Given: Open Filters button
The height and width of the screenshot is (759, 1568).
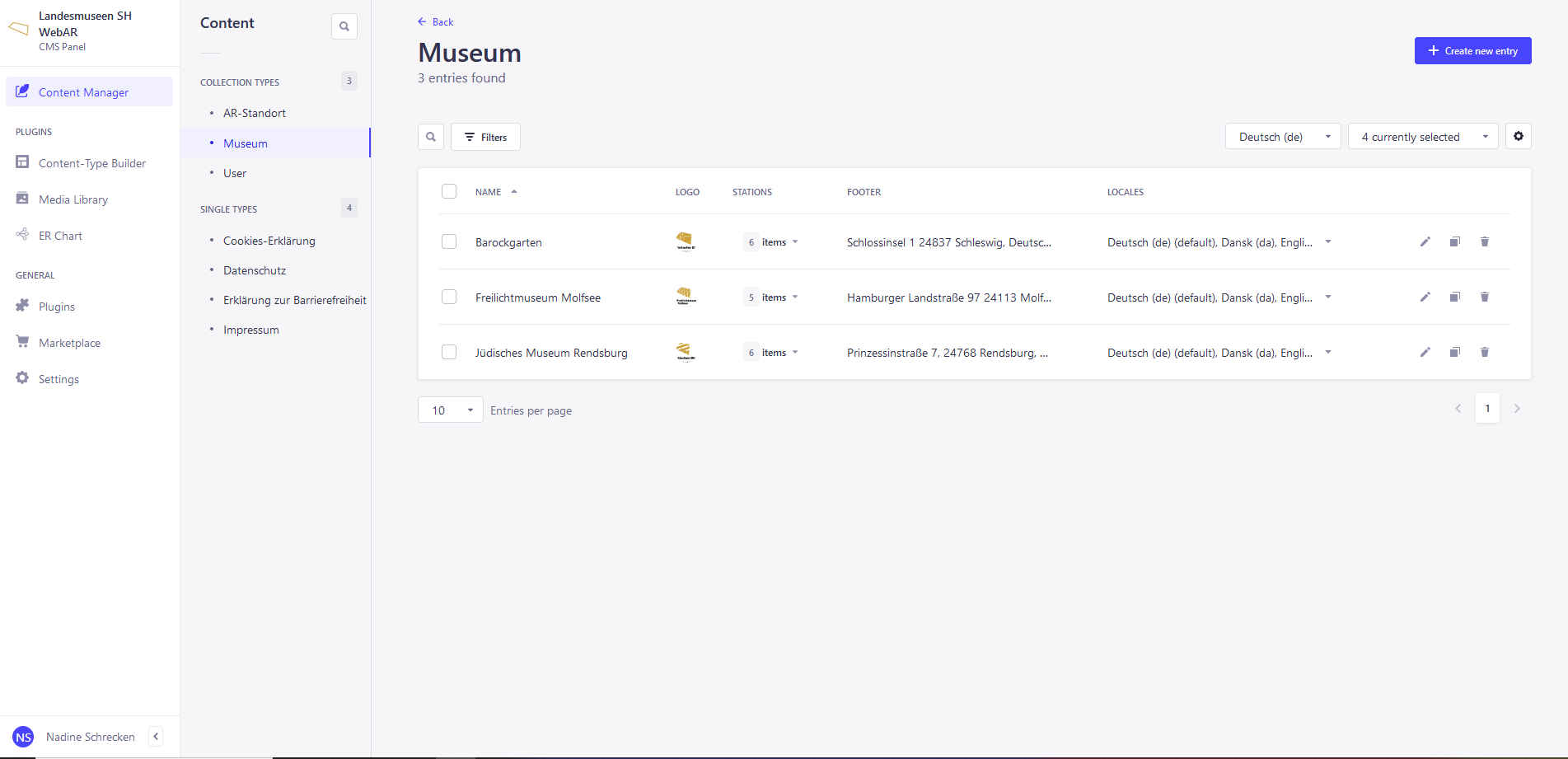Looking at the screenshot, I should pyautogui.click(x=485, y=137).
